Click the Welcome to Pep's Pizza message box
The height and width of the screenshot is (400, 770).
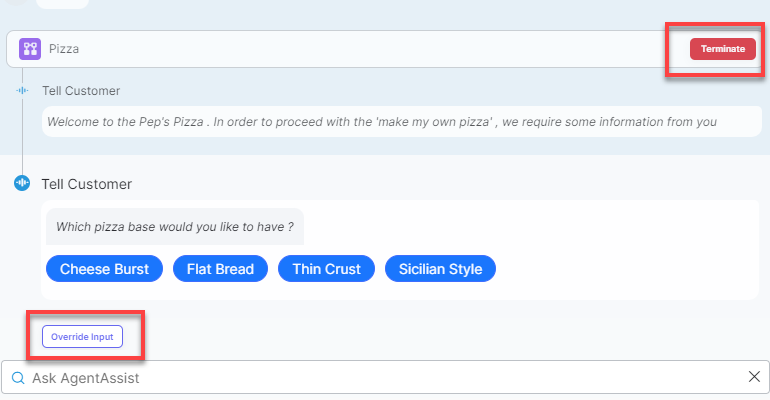pyautogui.click(x=387, y=122)
